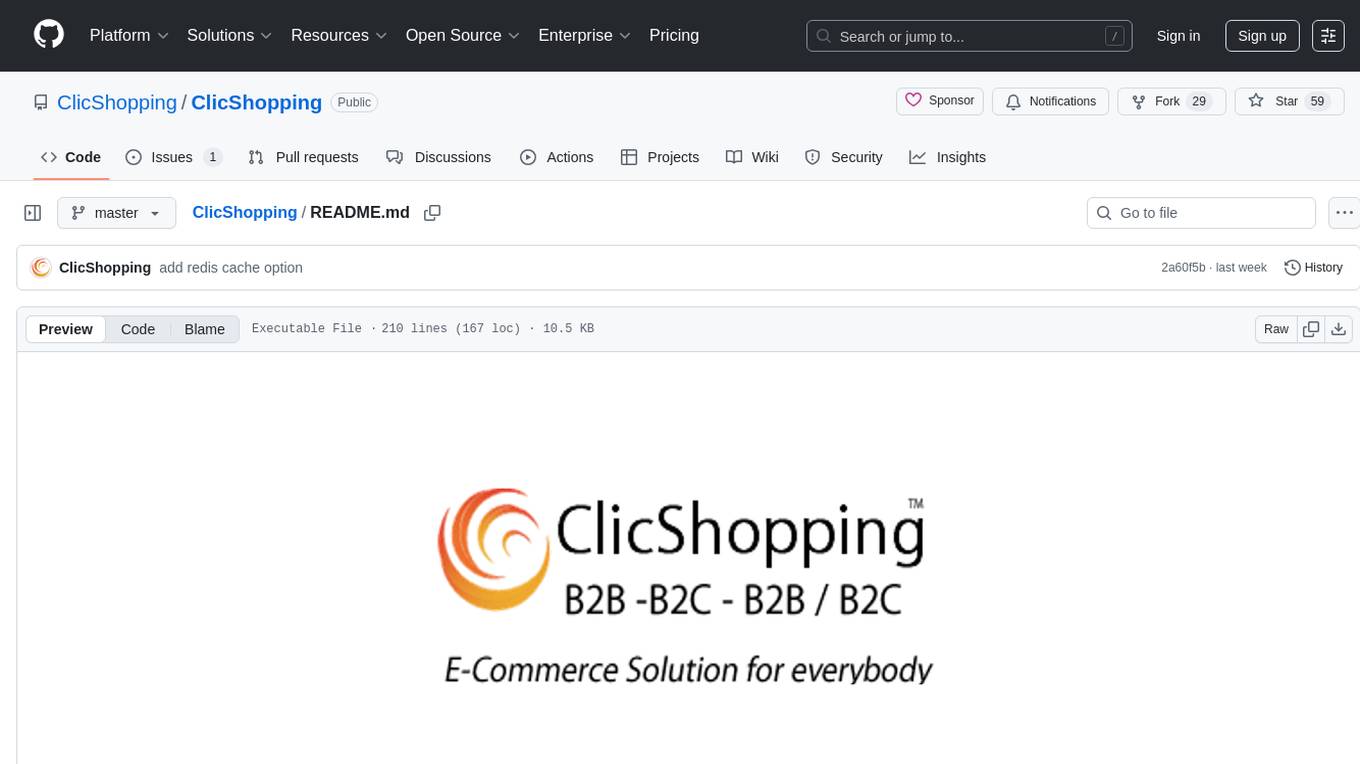Click the ClicShopping commit author avatar
1360x764 pixels.
(41, 268)
